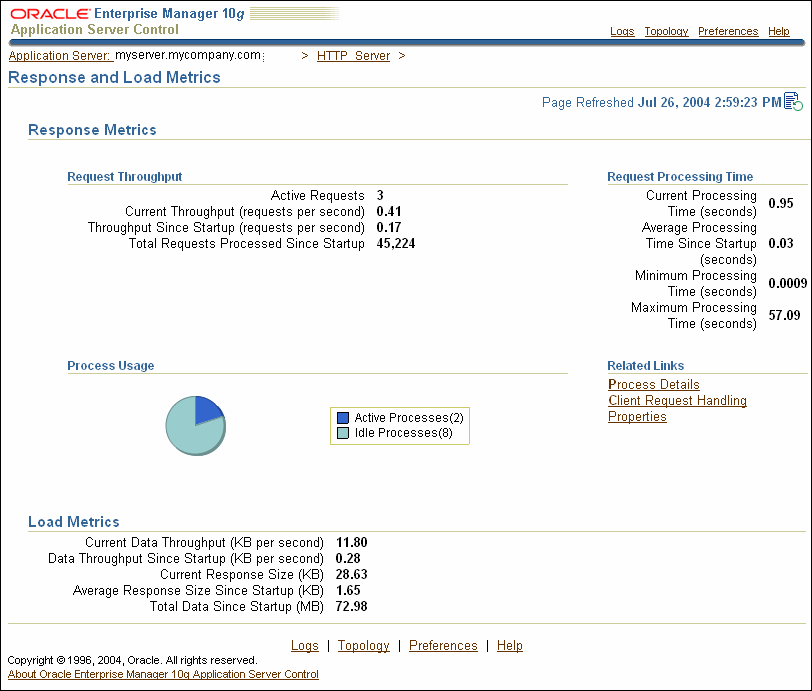
Task: Open Preferences link in footer
Action: coord(443,645)
